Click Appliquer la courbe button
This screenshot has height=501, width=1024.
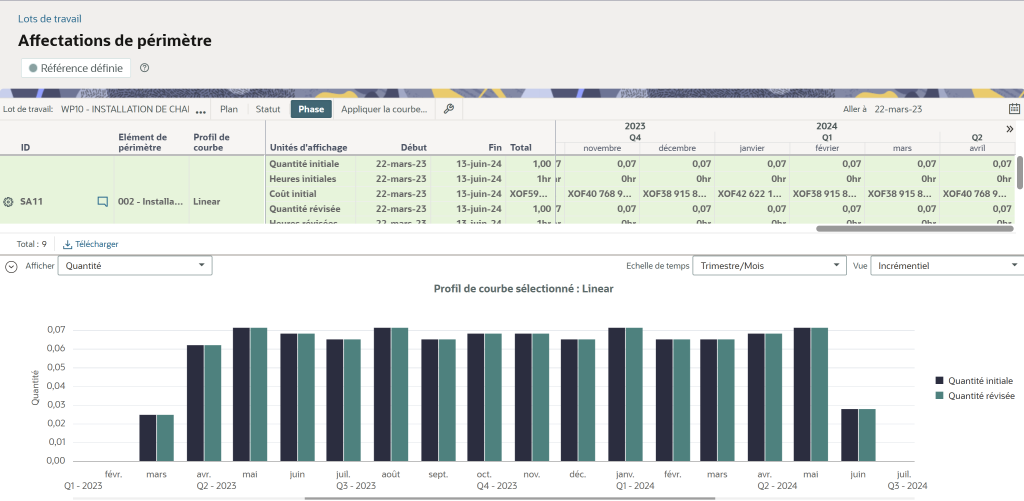[384, 109]
